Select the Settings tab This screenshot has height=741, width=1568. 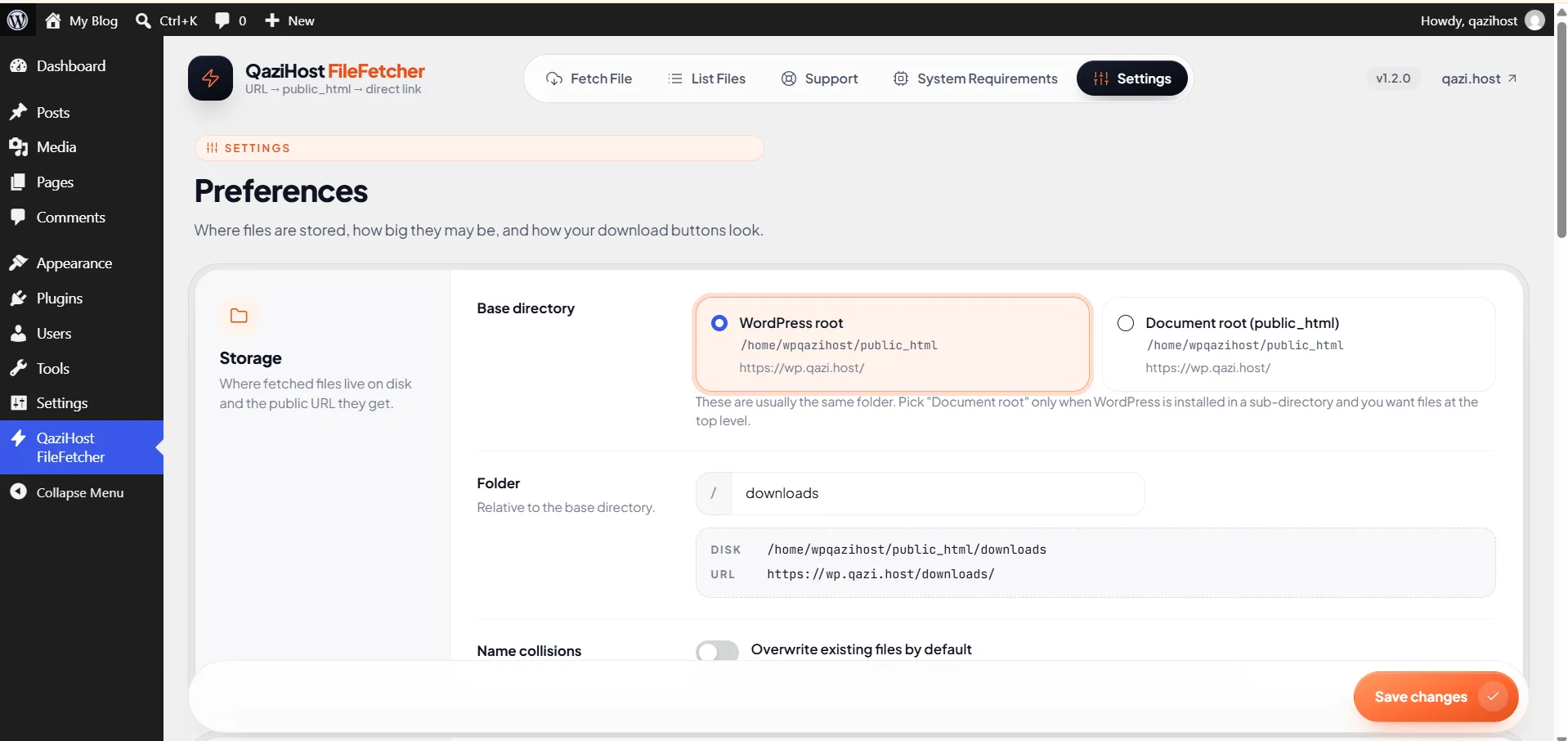point(1132,79)
